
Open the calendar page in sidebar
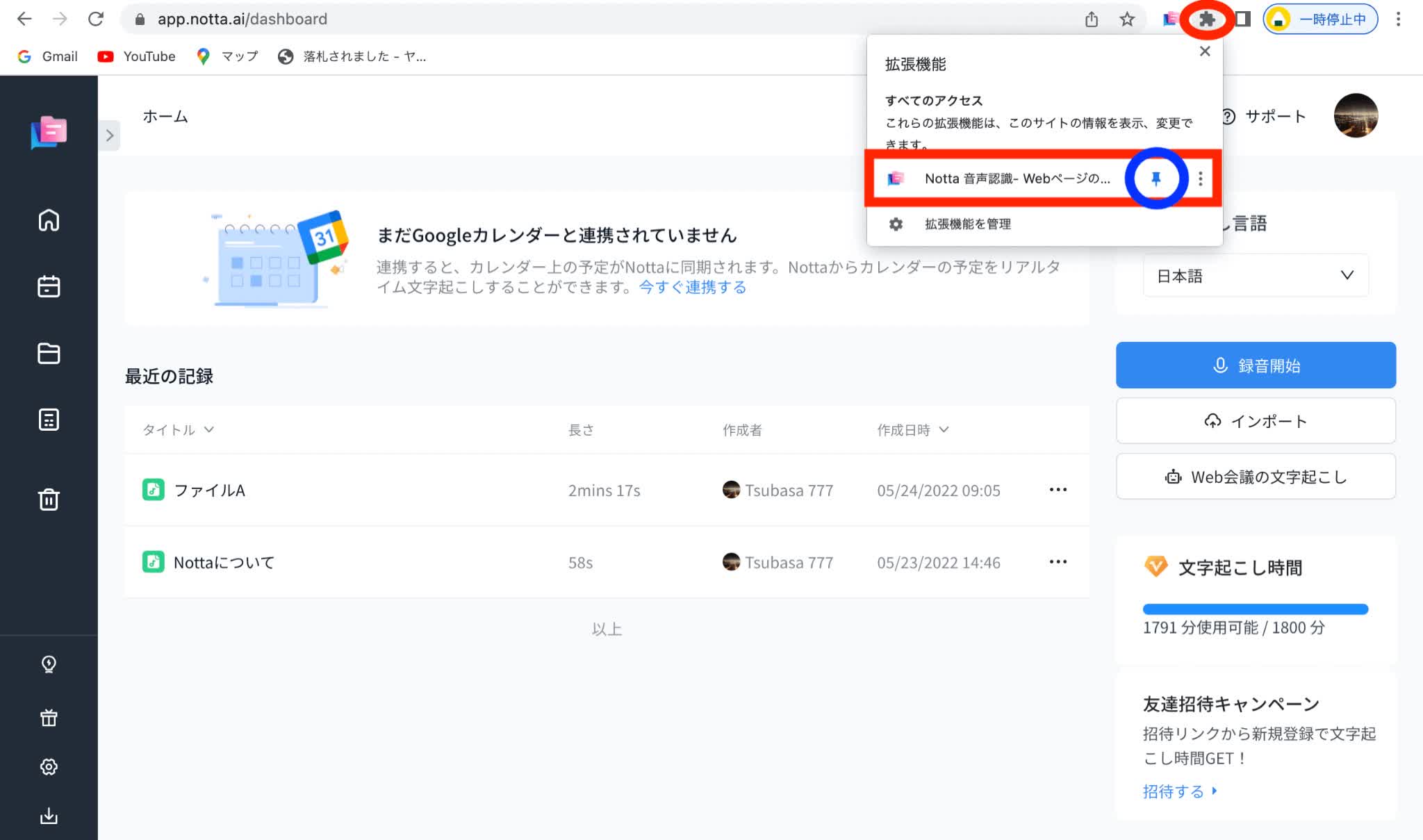pyautogui.click(x=49, y=286)
